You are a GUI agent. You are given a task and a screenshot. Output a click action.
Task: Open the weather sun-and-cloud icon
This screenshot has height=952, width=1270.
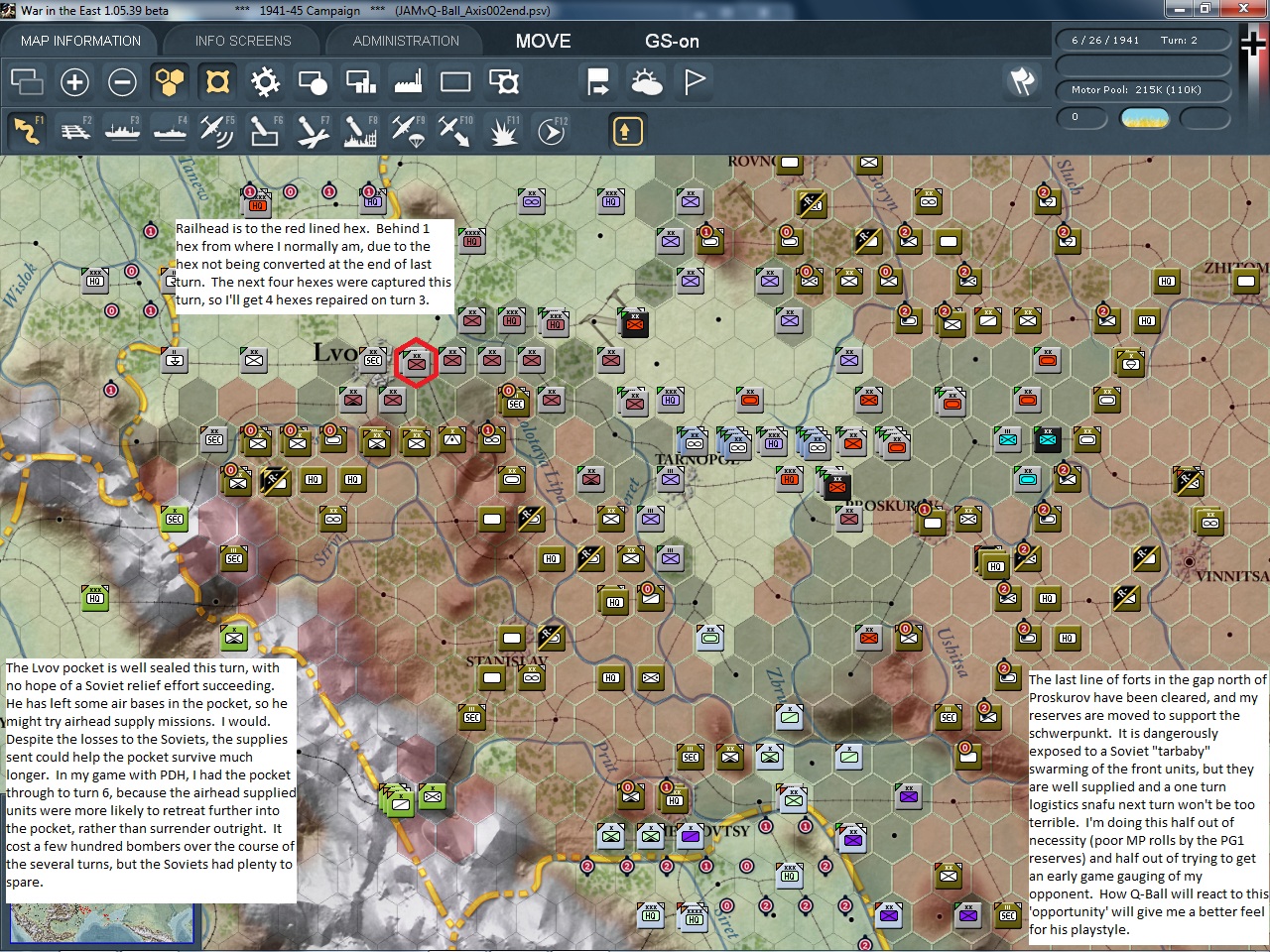[x=646, y=81]
